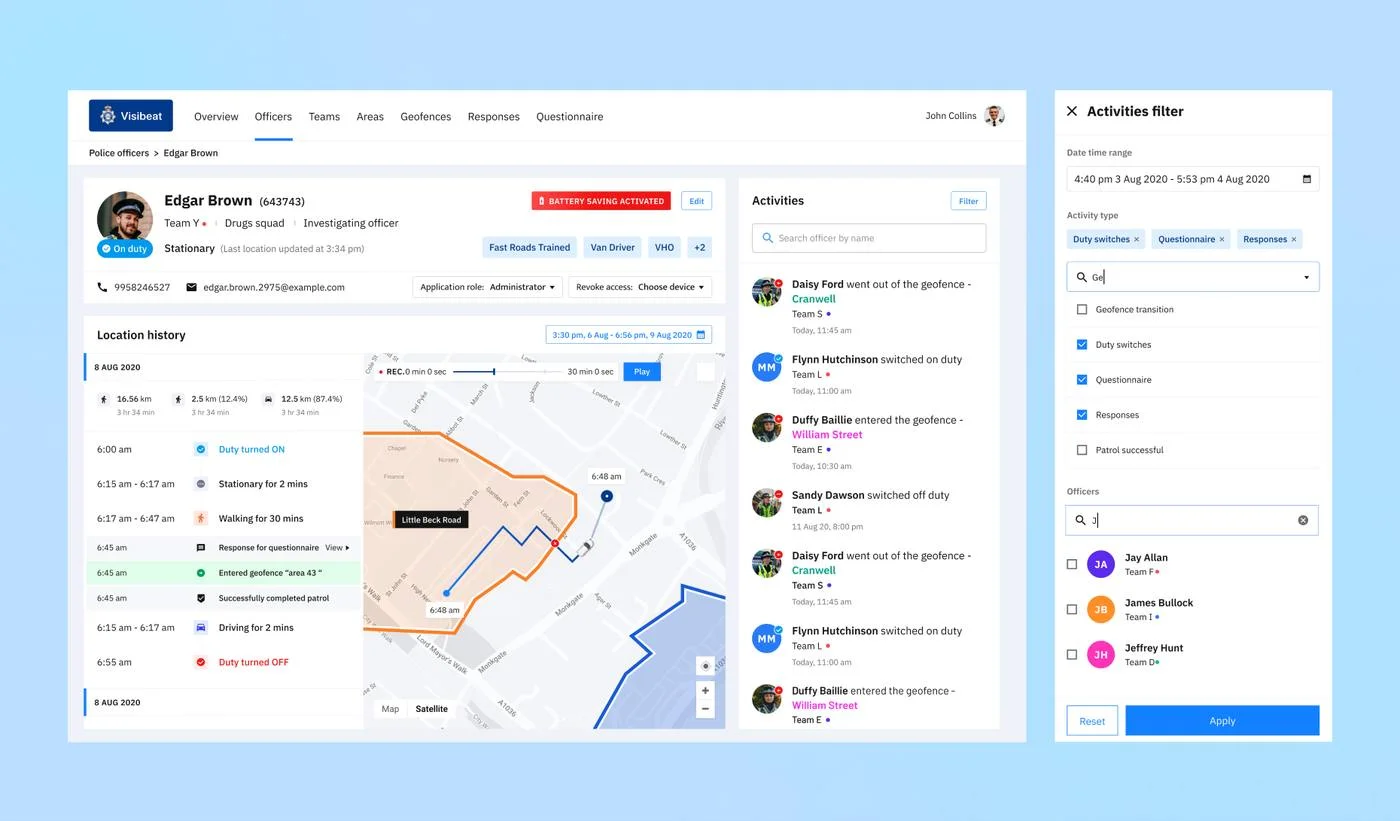Image resolution: width=1400 pixels, height=821 pixels.
Task: Open the Questionnaire tab
Action: 570,117
